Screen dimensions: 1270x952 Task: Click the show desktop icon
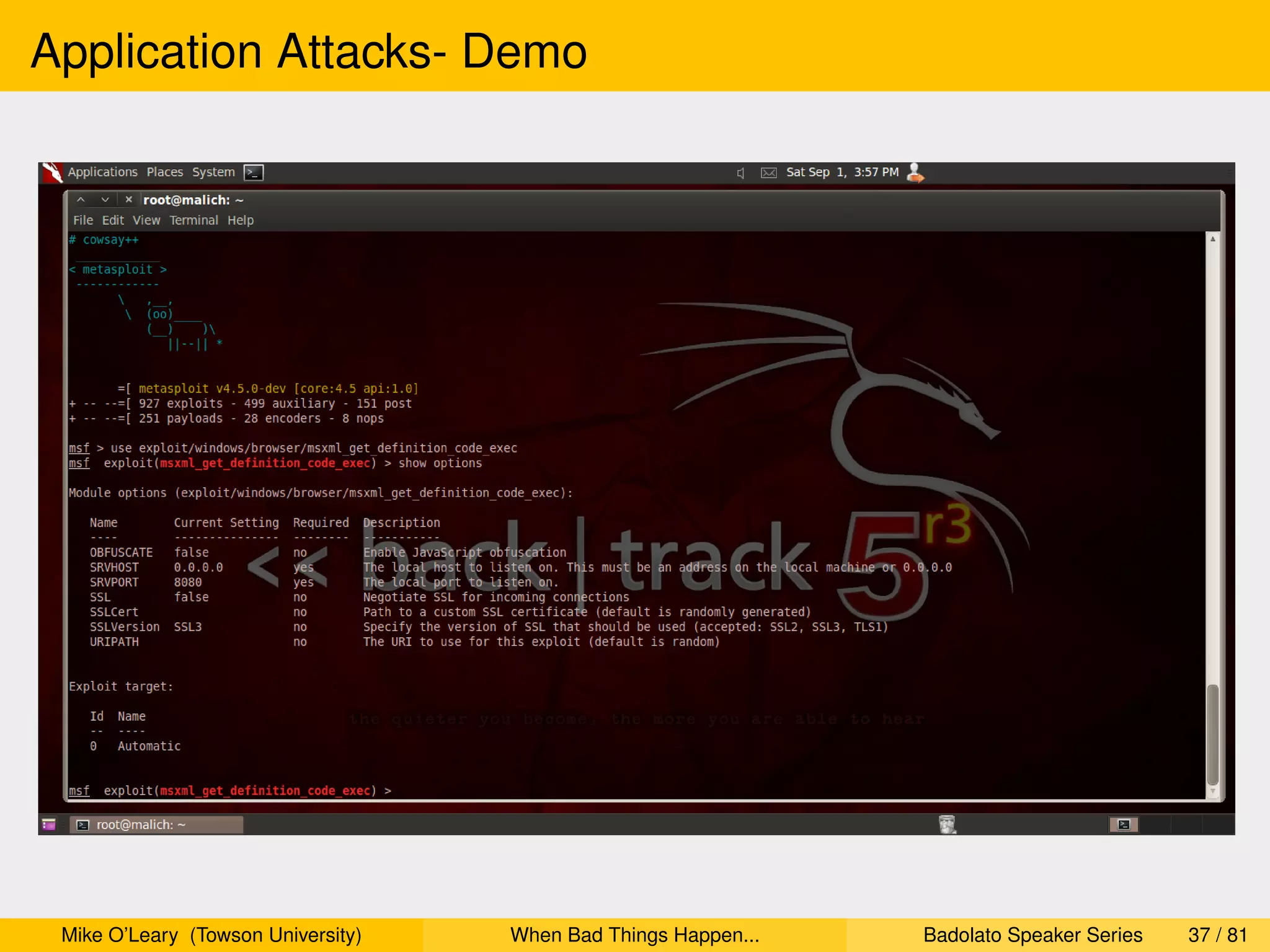(49, 825)
